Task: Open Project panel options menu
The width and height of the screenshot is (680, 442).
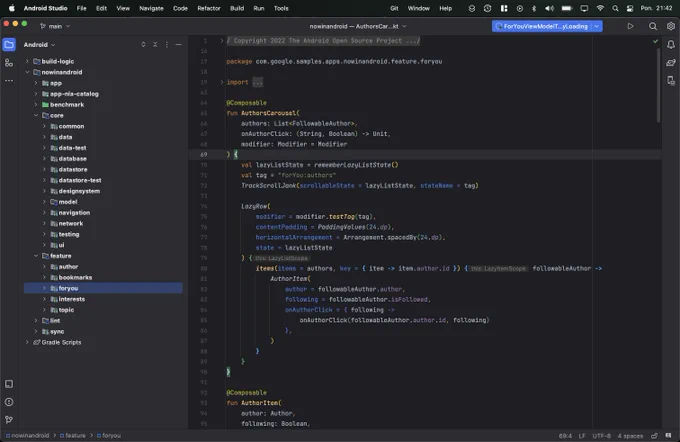Action: pos(167,45)
